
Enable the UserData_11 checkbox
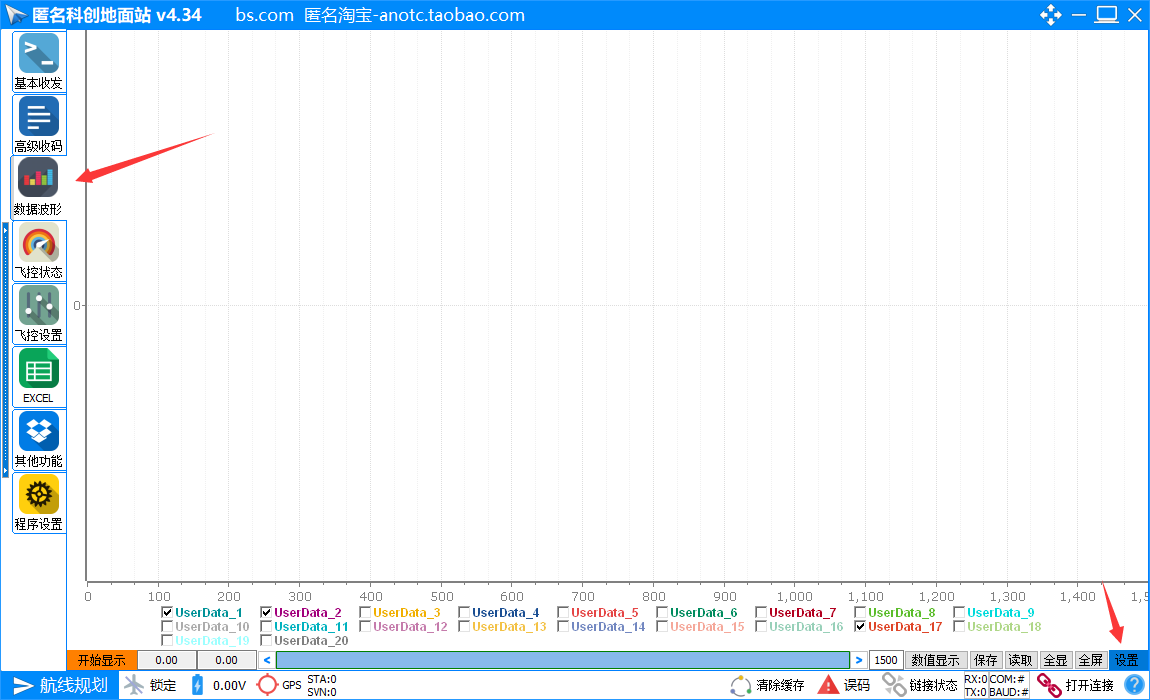[266, 627]
